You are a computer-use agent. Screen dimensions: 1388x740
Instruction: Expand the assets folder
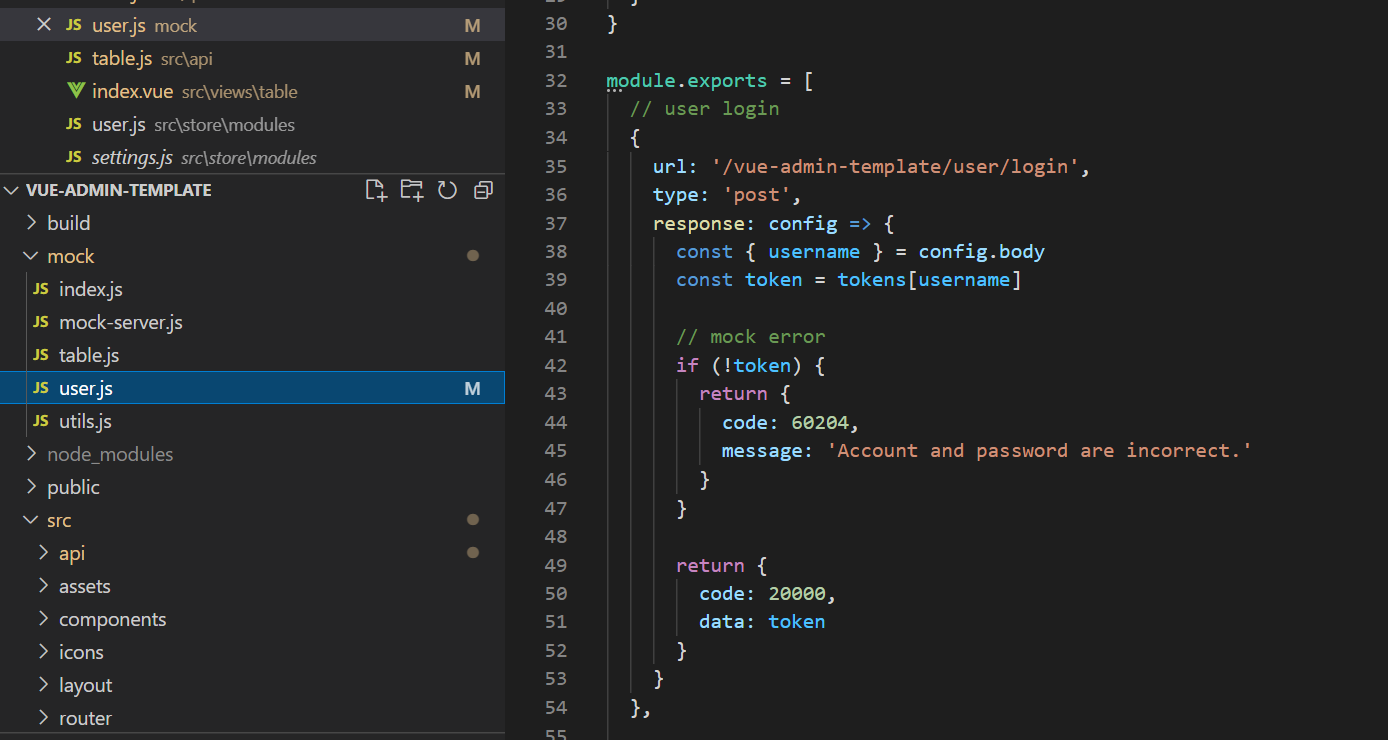pyautogui.click(x=252, y=586)
